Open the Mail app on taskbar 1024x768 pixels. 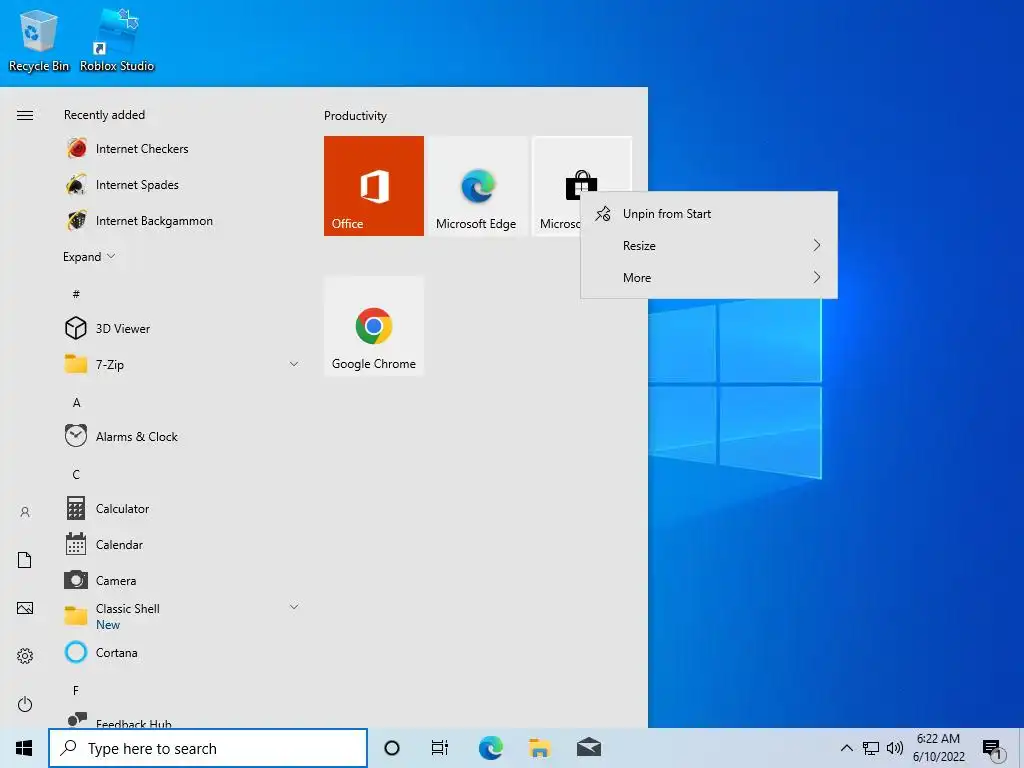pyautogui.click(x=589, y=748)
